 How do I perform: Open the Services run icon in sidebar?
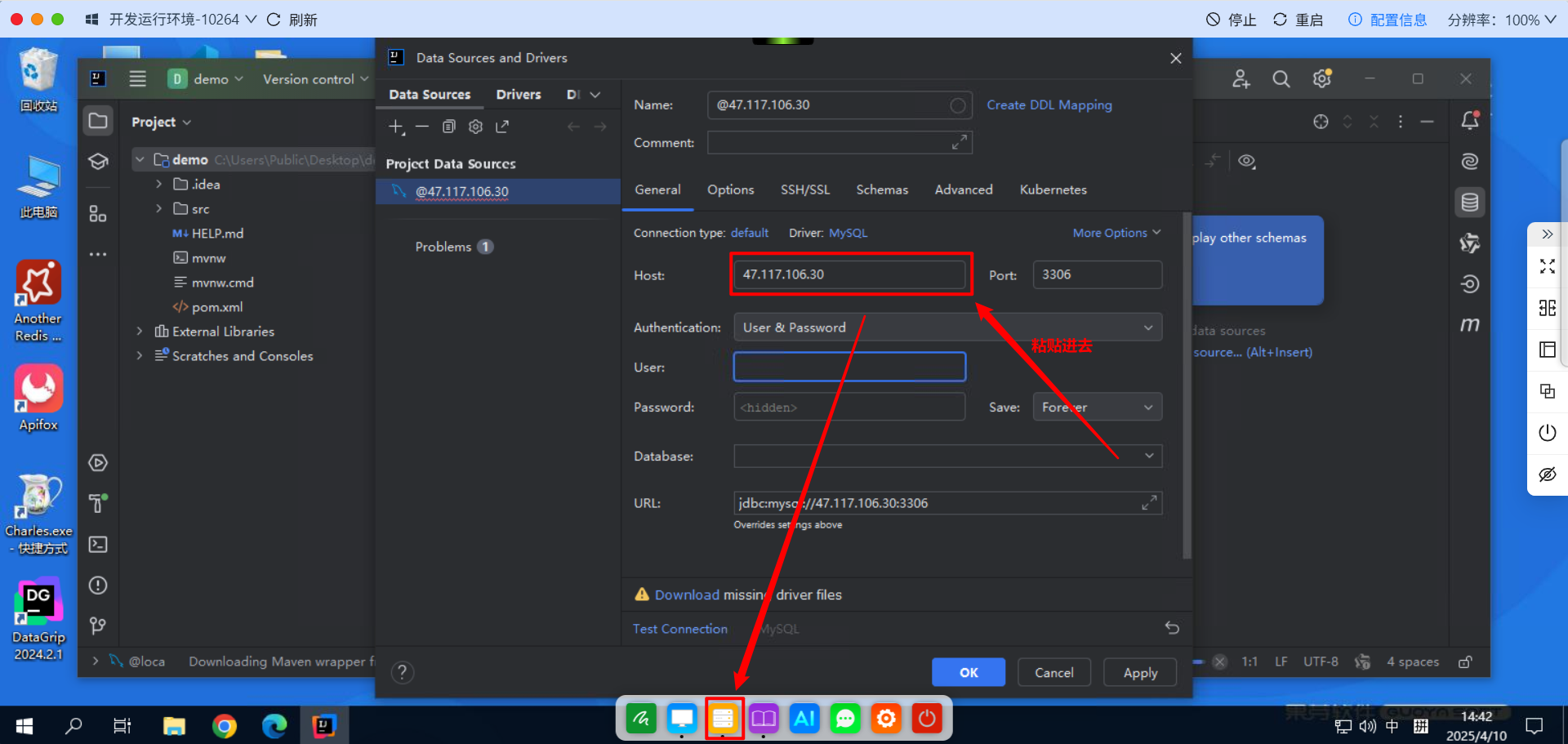click(x=98, y=463)
